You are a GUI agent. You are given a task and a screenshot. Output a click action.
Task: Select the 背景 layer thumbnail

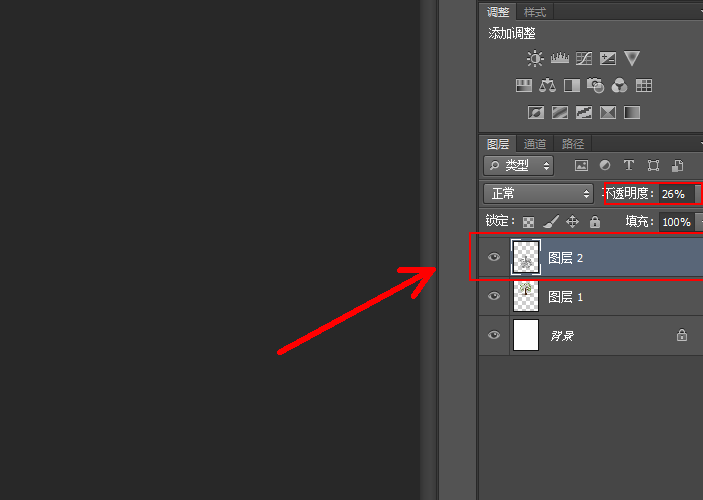point(526,335)
